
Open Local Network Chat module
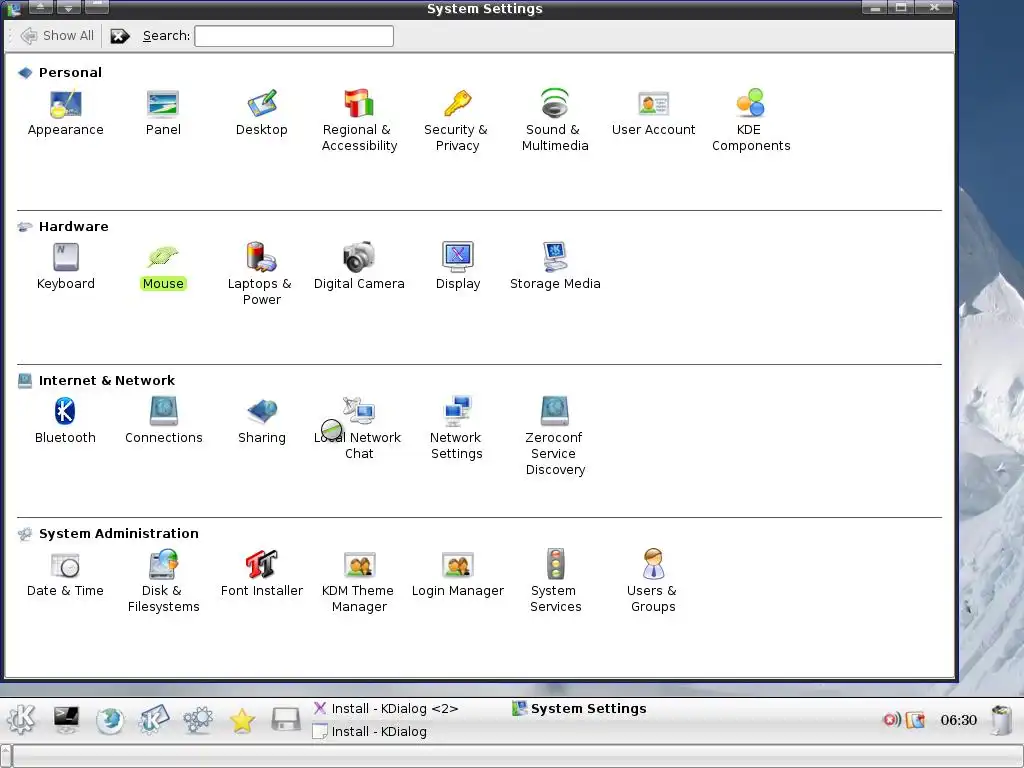[x=359, y=428]
